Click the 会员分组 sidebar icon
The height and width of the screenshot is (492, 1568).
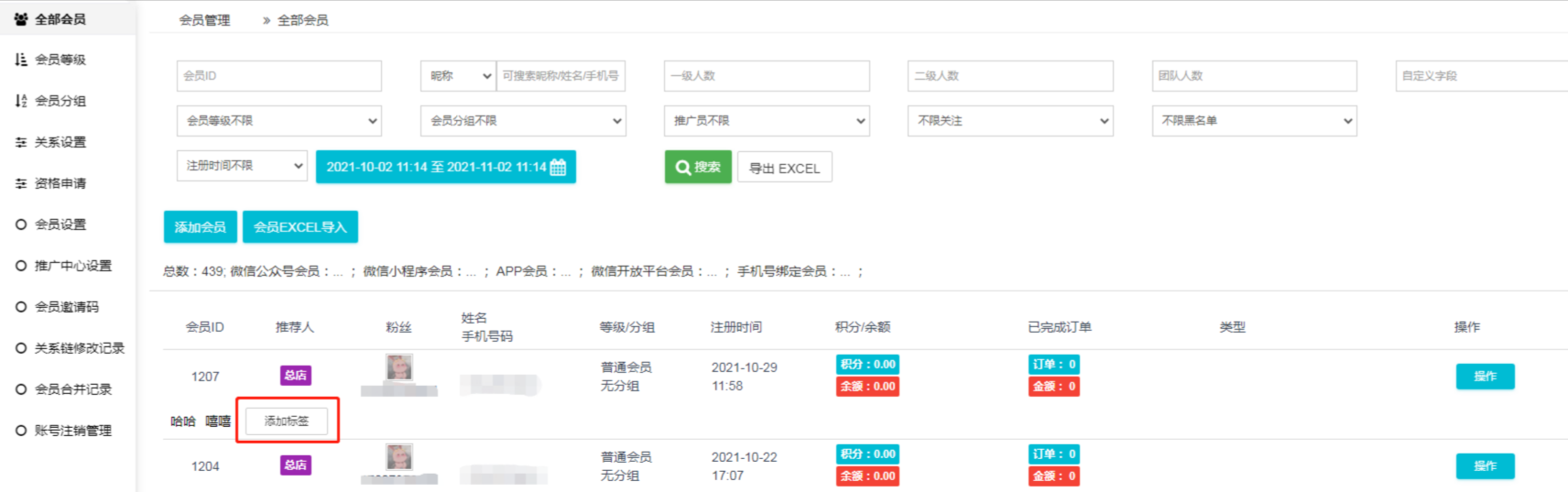click(21, 101)
